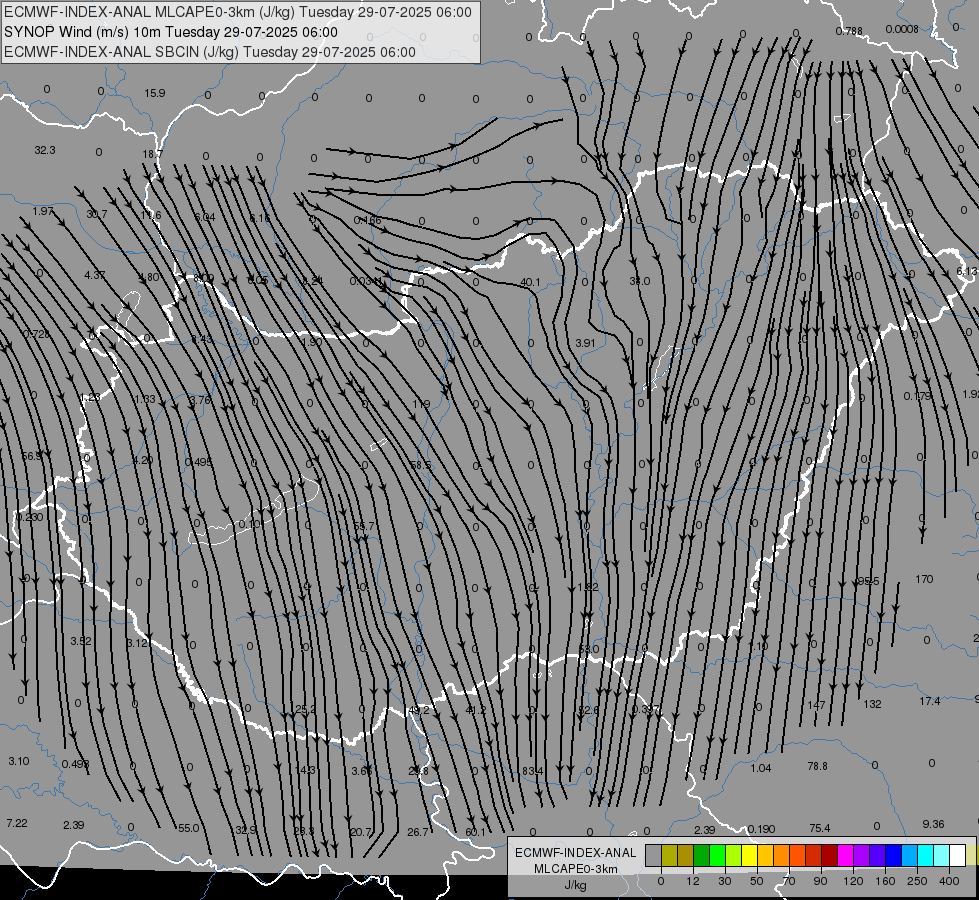The height and width of the screenshot is (900, 979).
Task: Click legend tick label 120
Action: pos(852,881)
